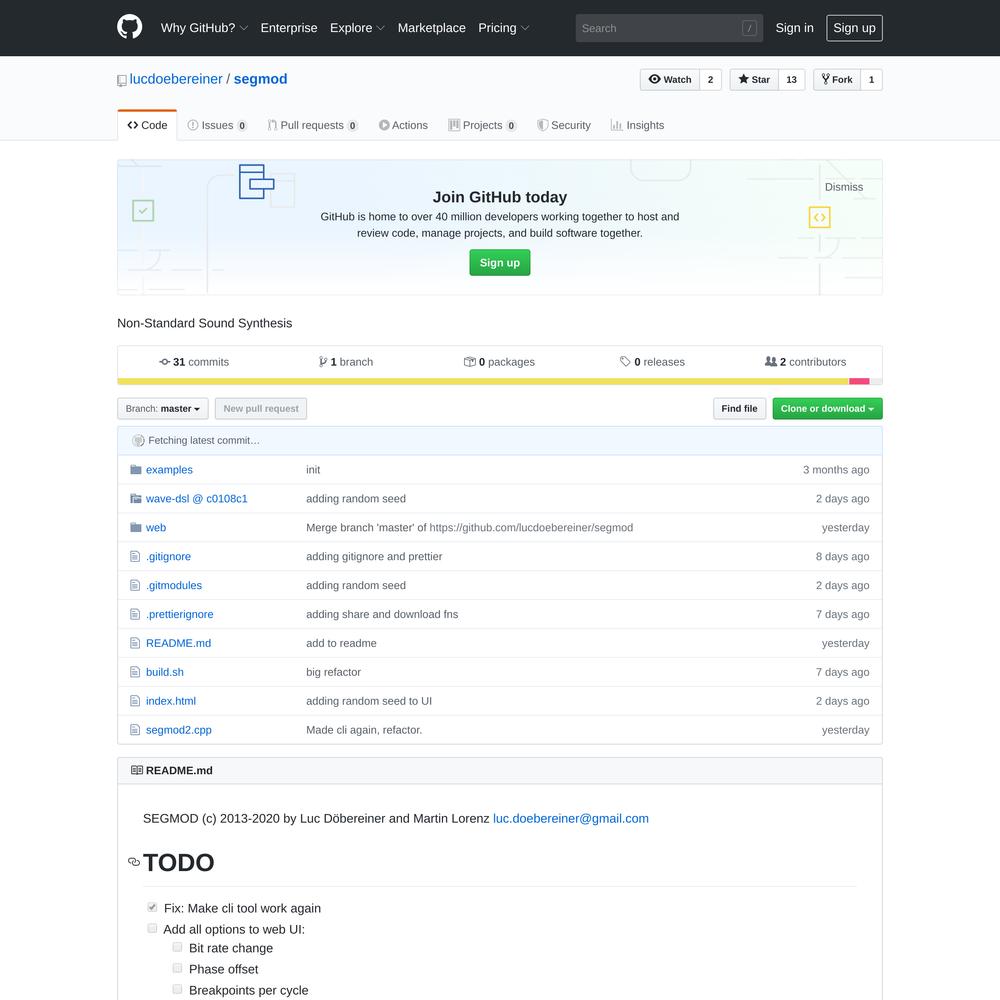Viewport: 1000px width, 1000px height.
Task: Open the star count 13
Action: pyautogui.click(x=791, y=80)
